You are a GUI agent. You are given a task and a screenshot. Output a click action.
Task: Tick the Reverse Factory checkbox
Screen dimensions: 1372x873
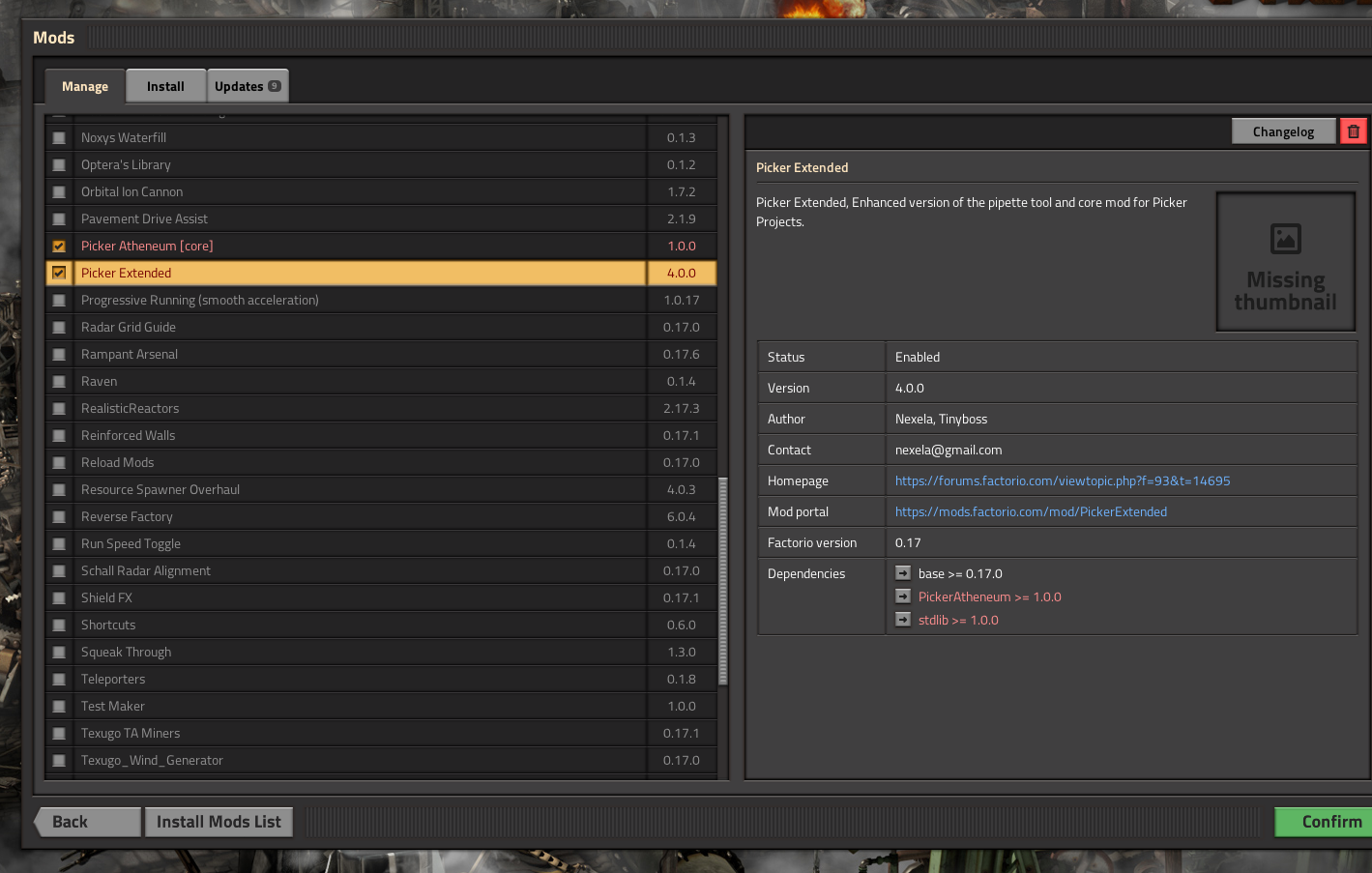[x=59, y=517]
